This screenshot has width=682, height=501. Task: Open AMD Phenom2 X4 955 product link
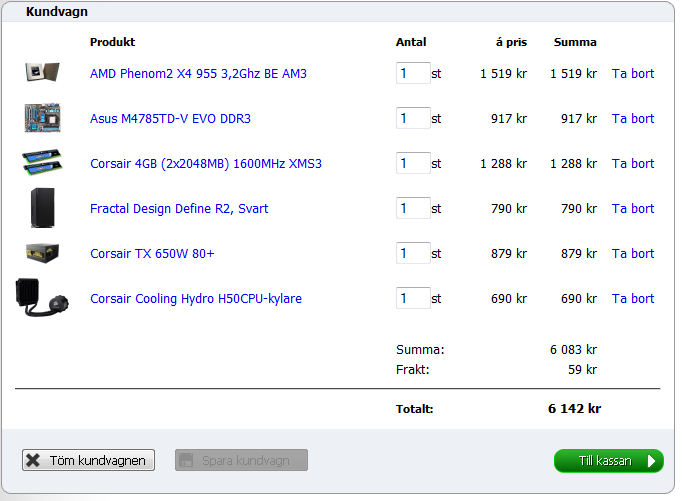pos(198,73)
